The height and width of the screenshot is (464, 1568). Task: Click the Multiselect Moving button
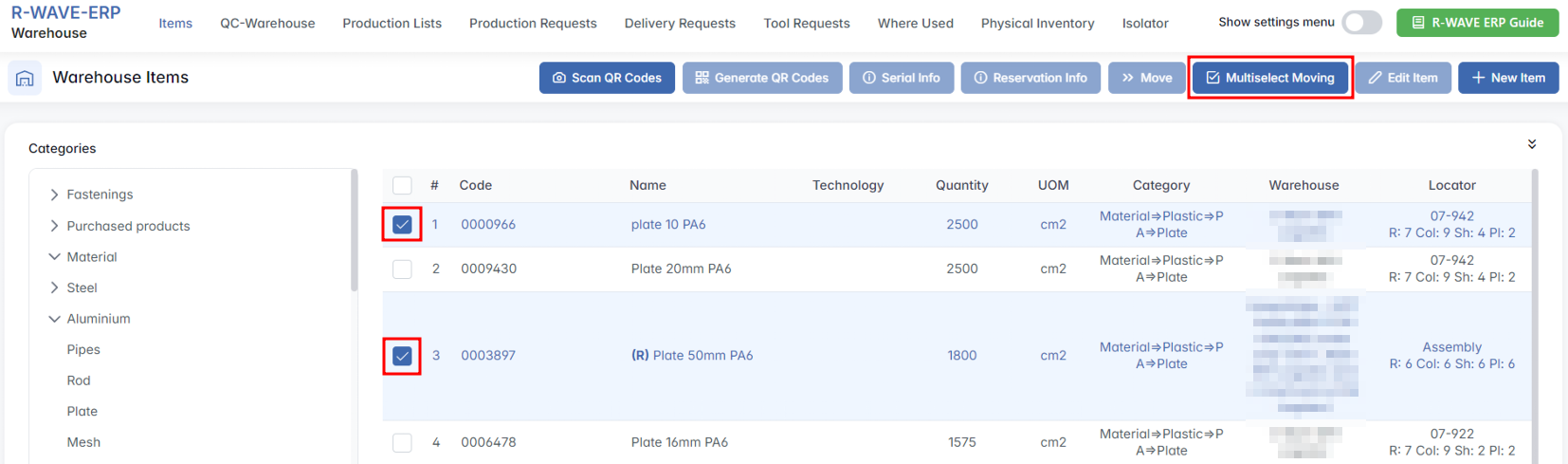[x=1269, y=78]
